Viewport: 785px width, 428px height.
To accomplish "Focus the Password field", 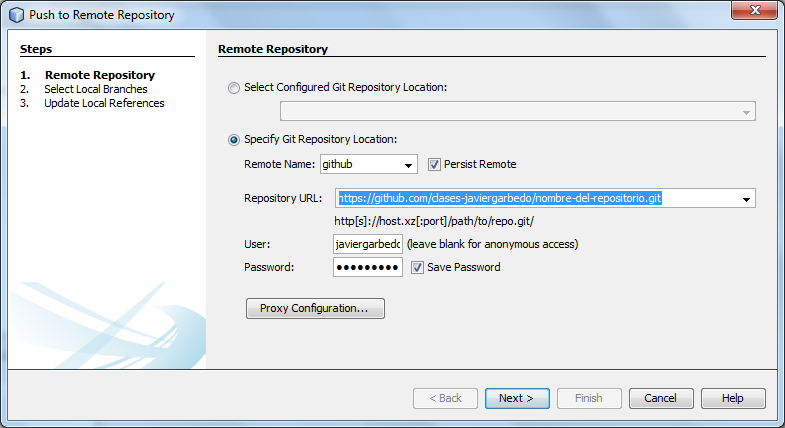I will (x=368, y=267).
